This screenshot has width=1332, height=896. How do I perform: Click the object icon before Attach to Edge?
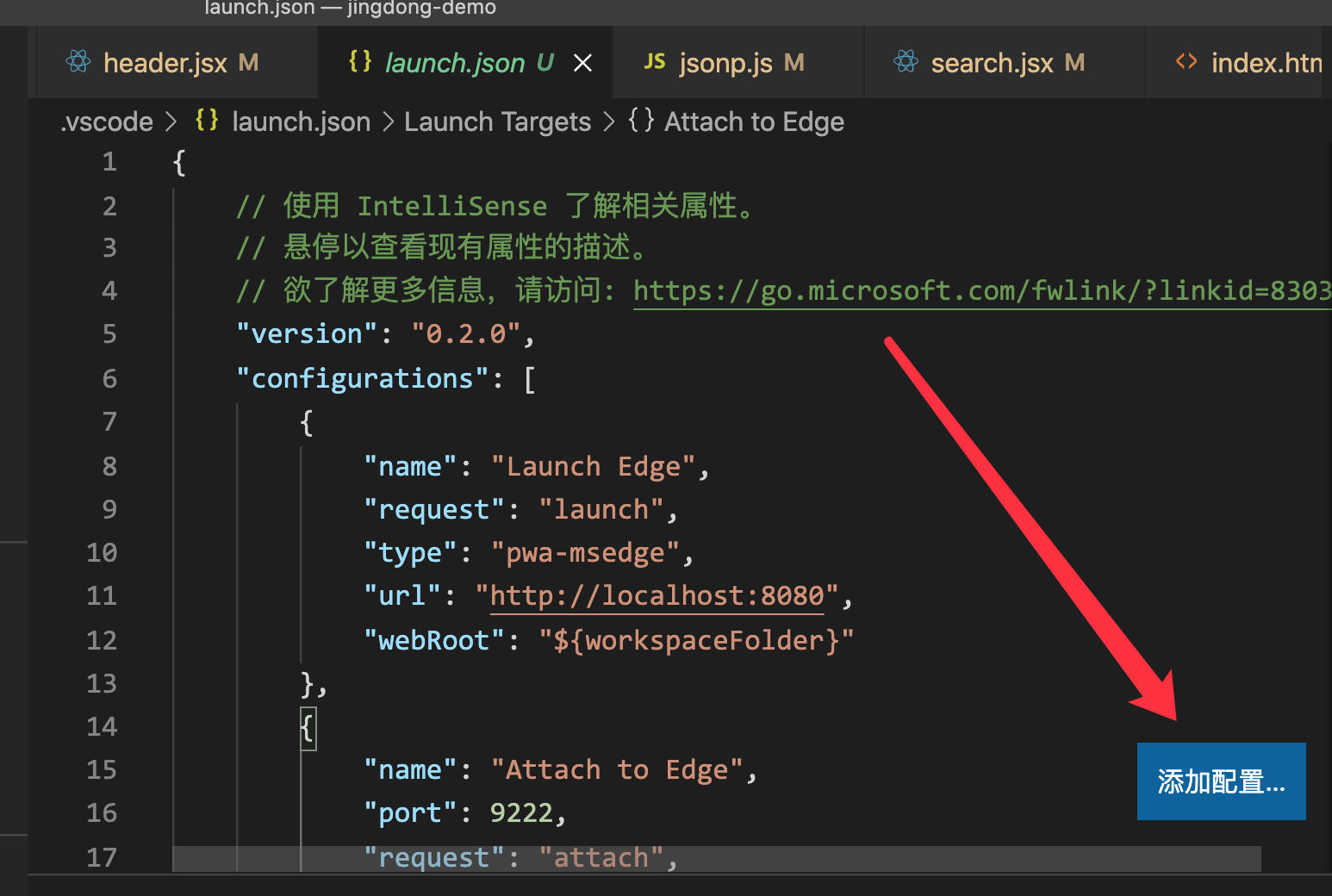click(x=641, y=121)
